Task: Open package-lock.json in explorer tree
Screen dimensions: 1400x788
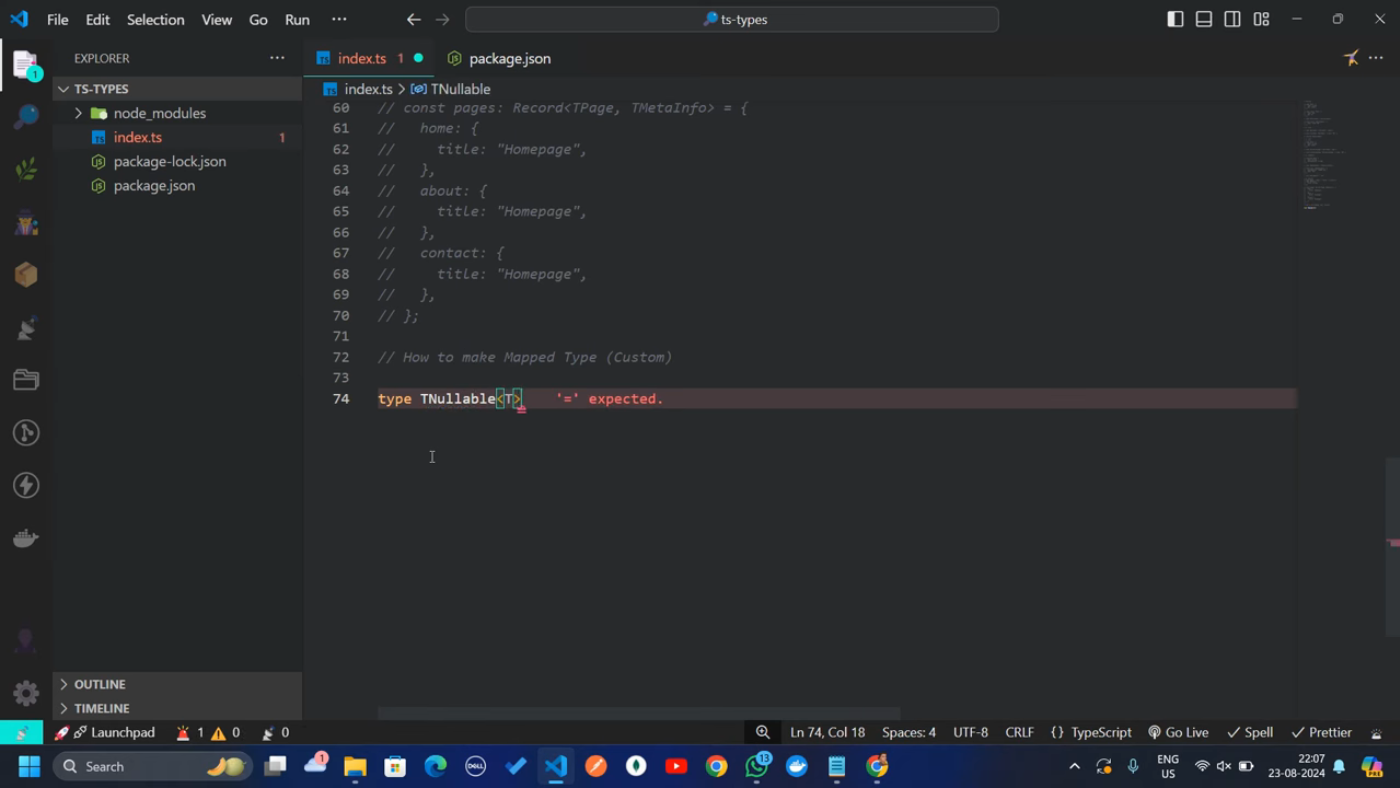Action: 178,161
